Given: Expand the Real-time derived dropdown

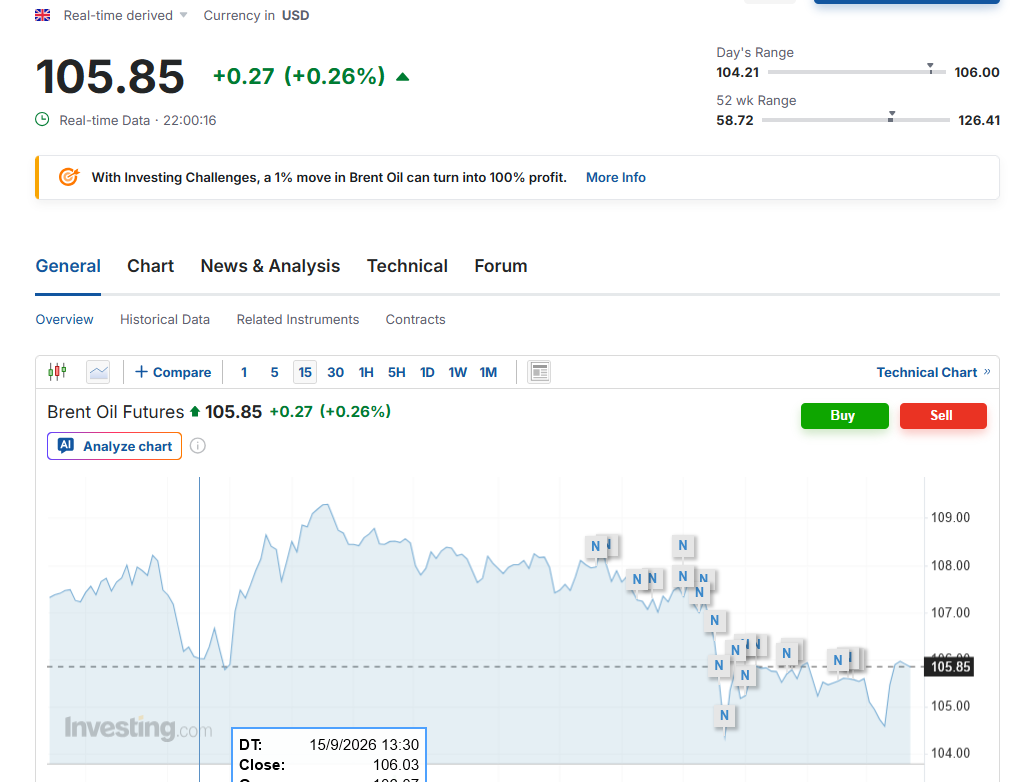Looking at the screenshot, I should click(125, 15).
